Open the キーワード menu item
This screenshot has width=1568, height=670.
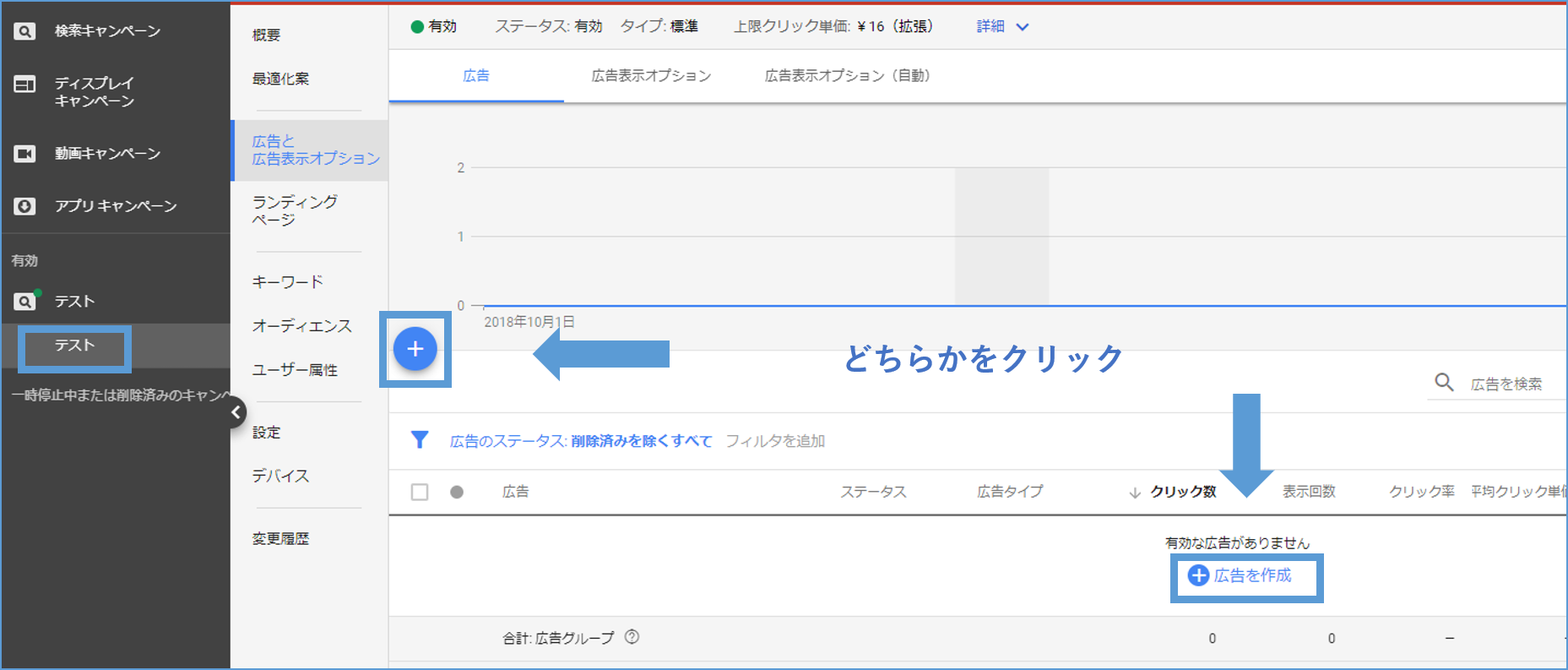click(288, 282)
